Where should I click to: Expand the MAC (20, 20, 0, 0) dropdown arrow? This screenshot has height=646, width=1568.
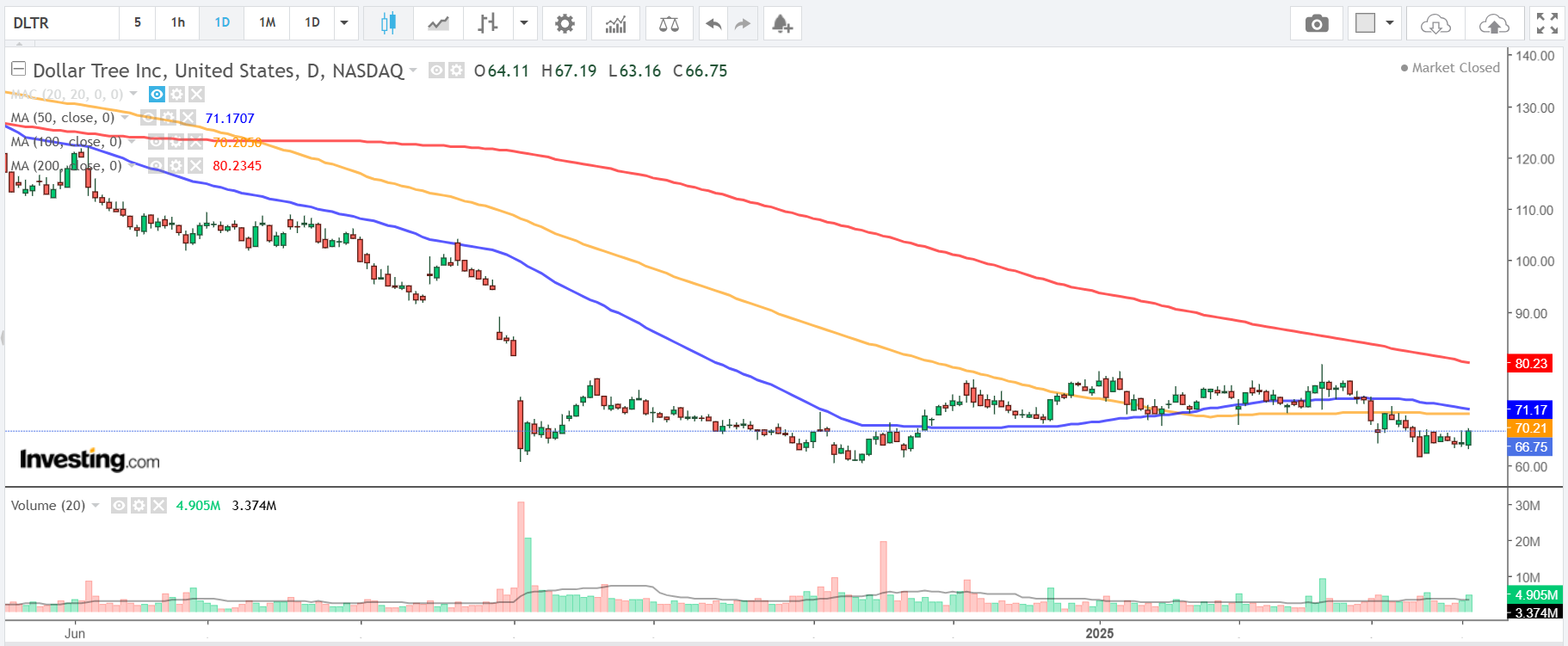(x=133, y=95)
